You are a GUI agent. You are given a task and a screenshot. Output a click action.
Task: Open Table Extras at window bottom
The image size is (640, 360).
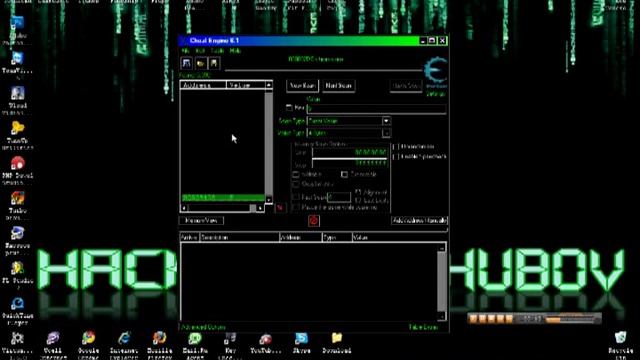coord(423,327)
